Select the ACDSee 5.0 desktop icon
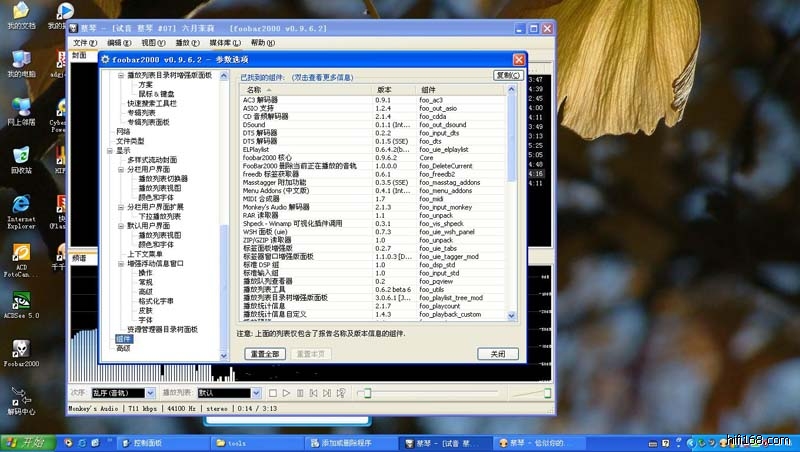Viewport: 800px width, 452px height. pyautogui.click(x=21, y=298)
